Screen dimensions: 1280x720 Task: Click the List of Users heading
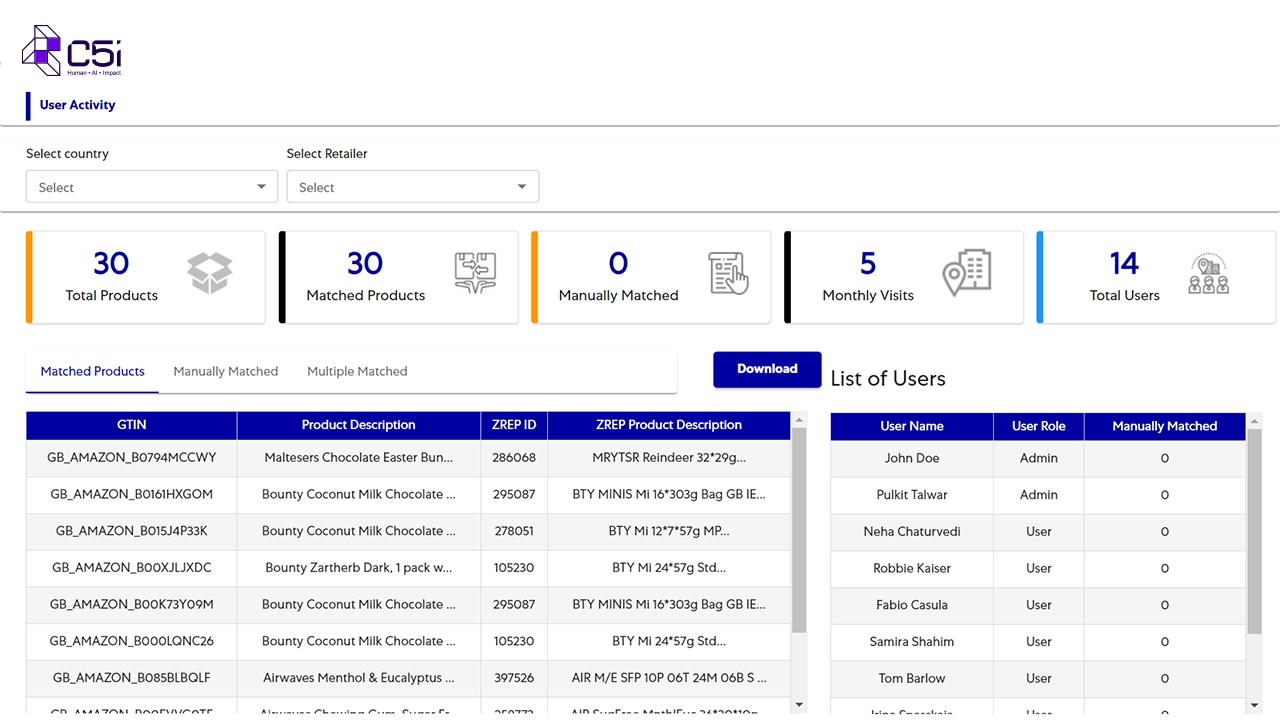pyautogui.click(x=888, y=379)
